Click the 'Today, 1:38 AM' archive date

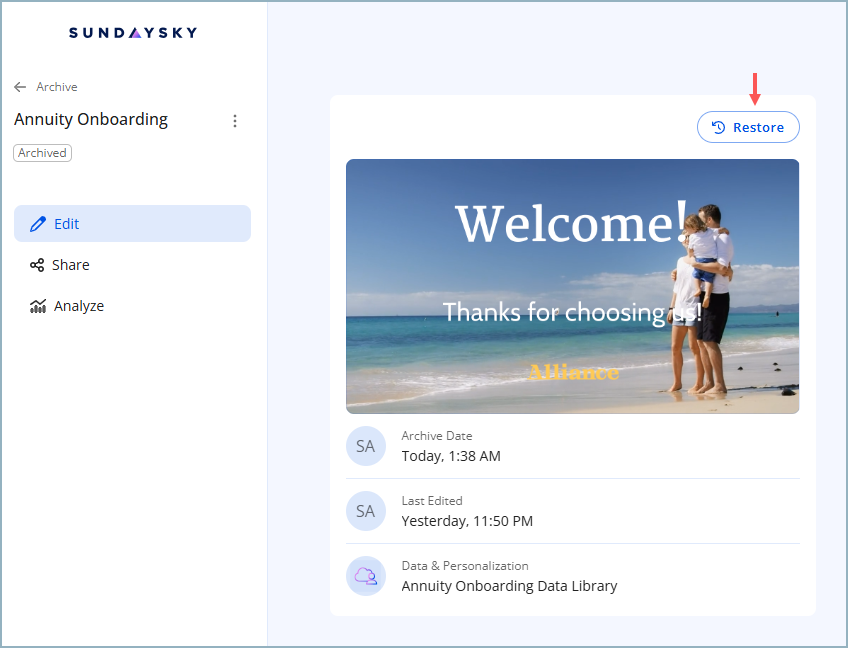pos(451,456)
